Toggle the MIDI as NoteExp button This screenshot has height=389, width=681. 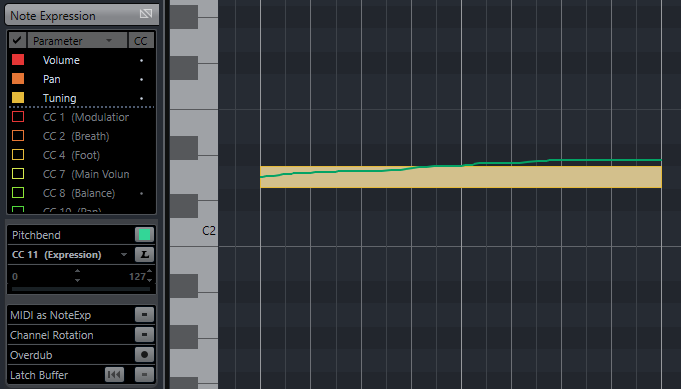tap(144, 315)
